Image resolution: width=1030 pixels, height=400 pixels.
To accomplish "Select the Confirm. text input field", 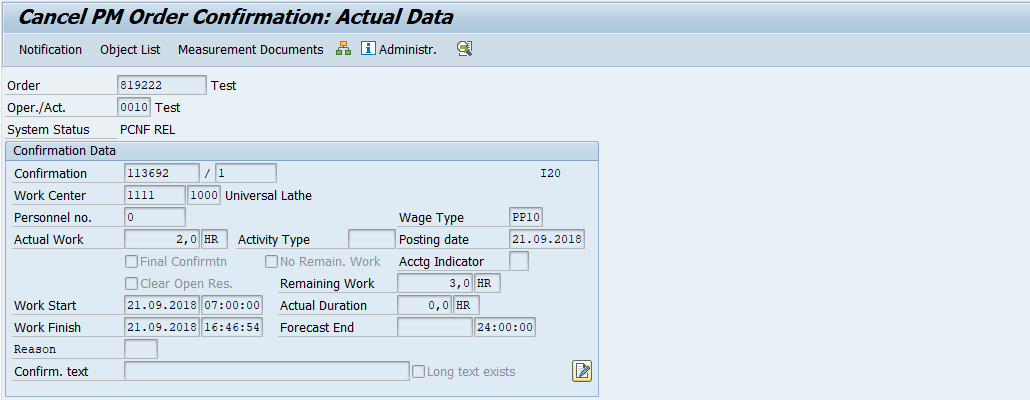I will pyautogui.click(x=267, y=371).
